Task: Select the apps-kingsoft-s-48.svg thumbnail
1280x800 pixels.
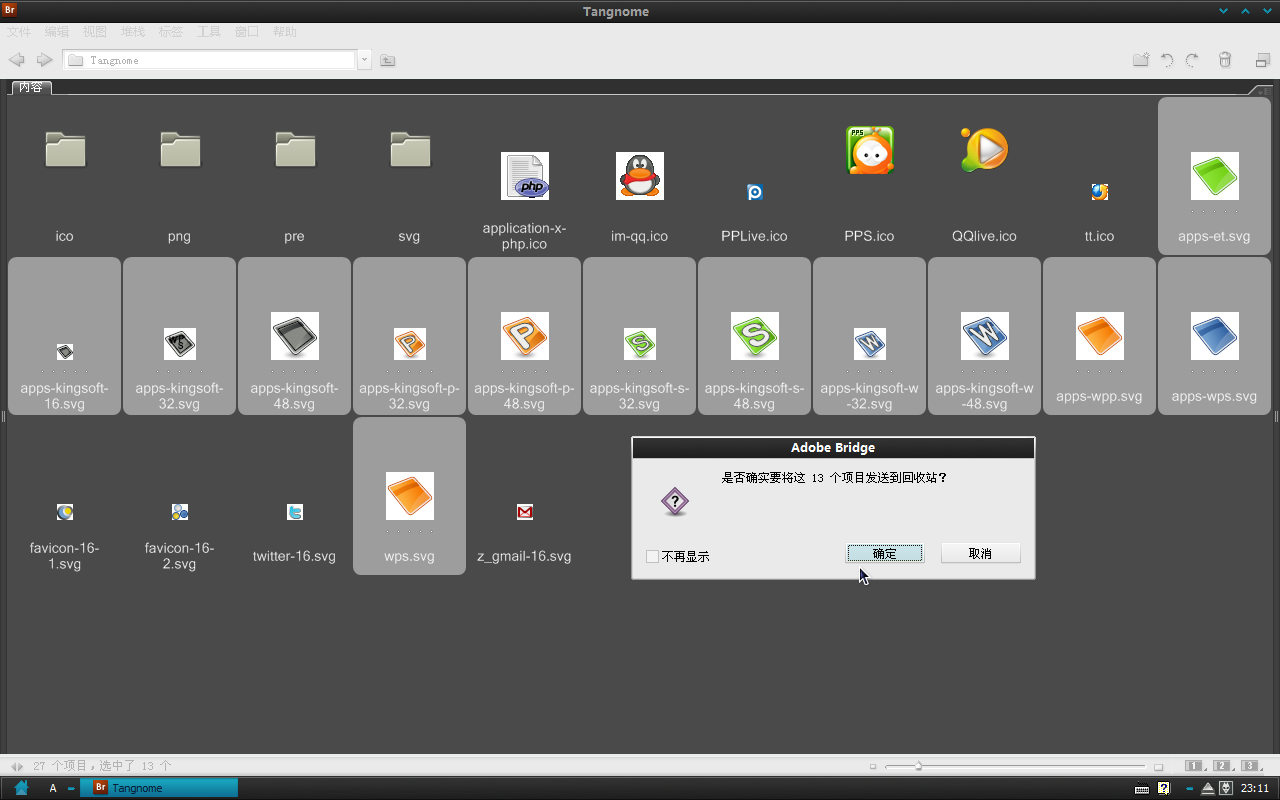Action: coord(754,336)
